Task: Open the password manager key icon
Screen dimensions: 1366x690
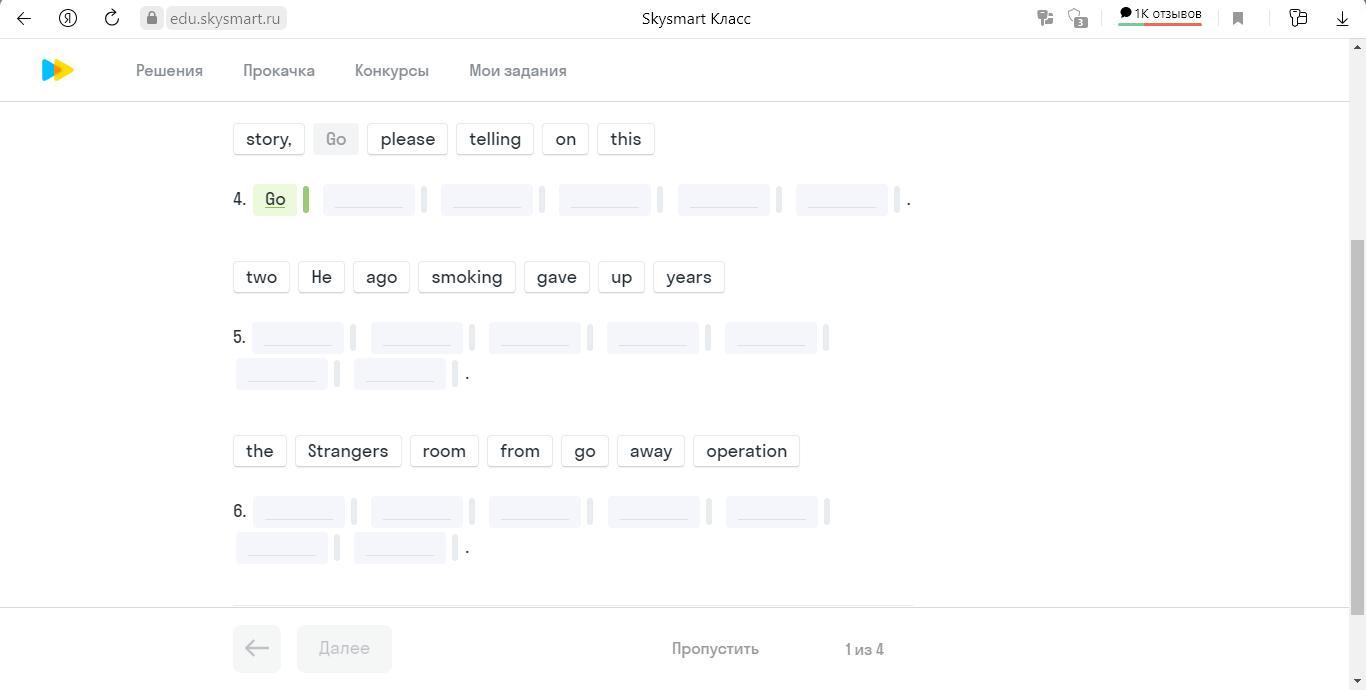Action: pos(1045,18)
